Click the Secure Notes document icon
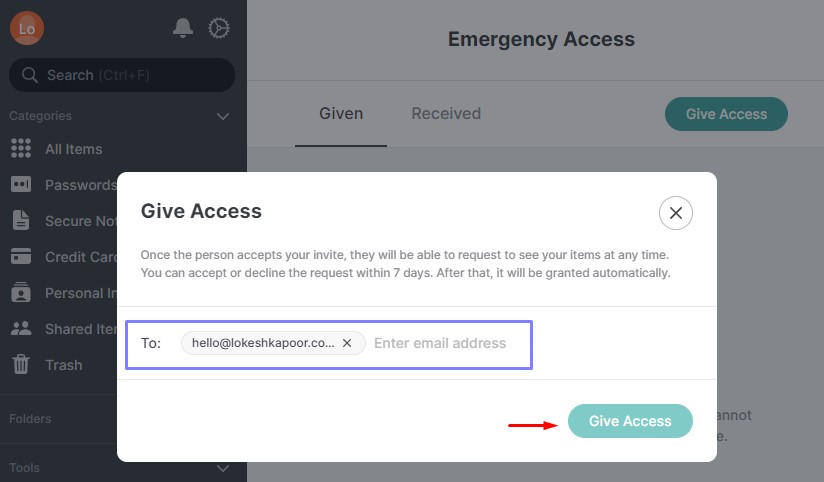This screenshot has width=824, height=482. [x=21, y=221]
